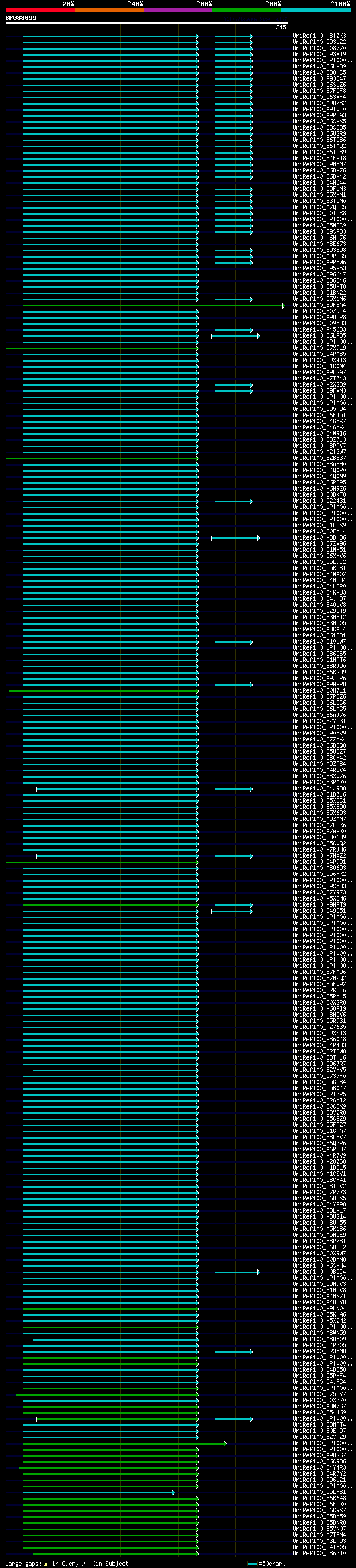Select hit label UniRef100_A8E673
Screen dimensions: 356x1568
[319, 244]
